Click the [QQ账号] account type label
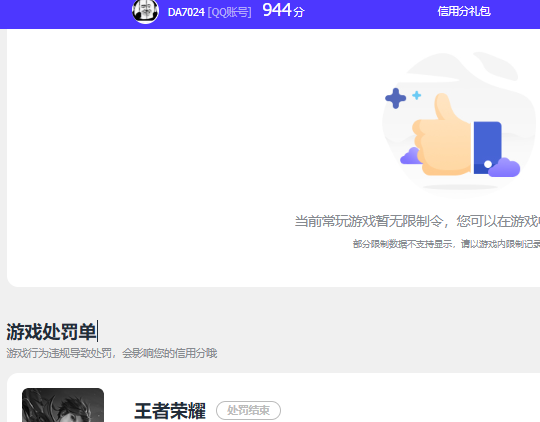The height and width of the screenshot is (422, 540). (229, 12)
